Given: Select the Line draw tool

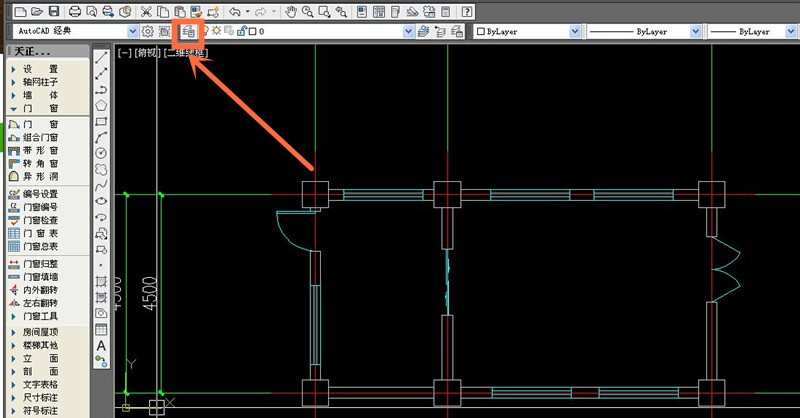Looking at the screenshot, I should [x=101, y=58].
